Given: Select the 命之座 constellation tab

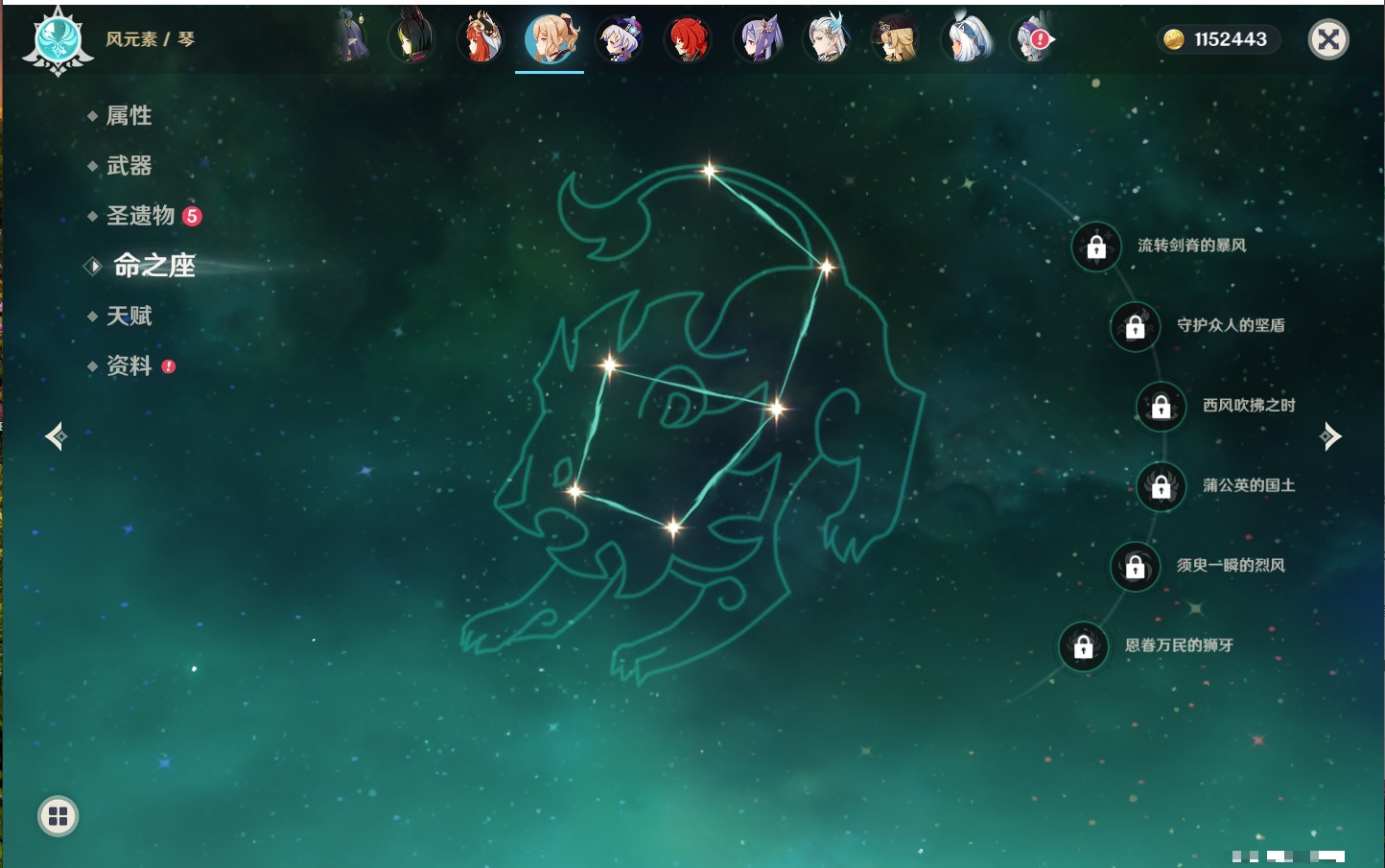Looking at the screenshot, I should (x=154, y=266).
